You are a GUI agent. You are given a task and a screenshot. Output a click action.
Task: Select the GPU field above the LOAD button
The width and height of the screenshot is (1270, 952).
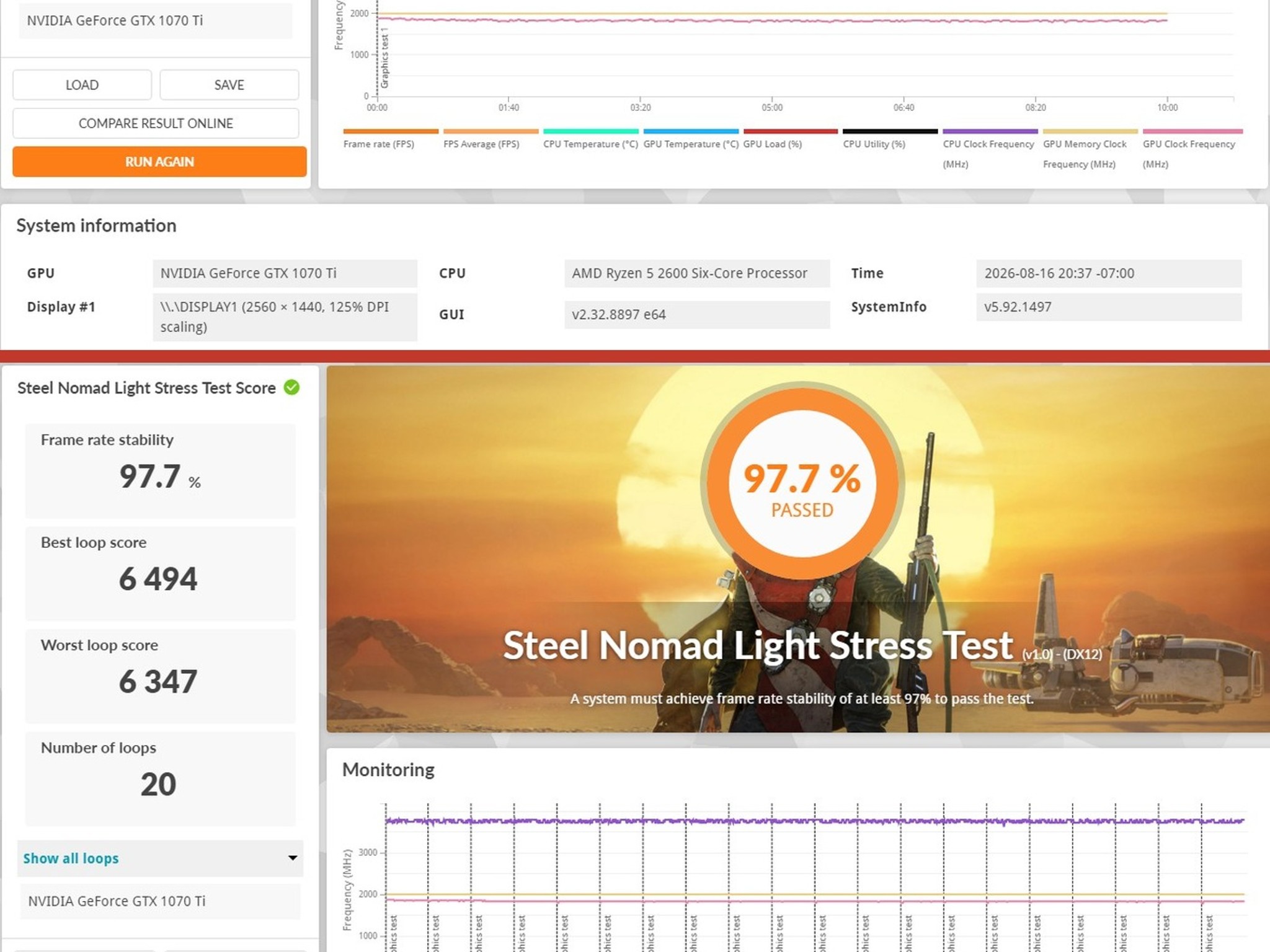pyautogui.click(x=156, y=20)
